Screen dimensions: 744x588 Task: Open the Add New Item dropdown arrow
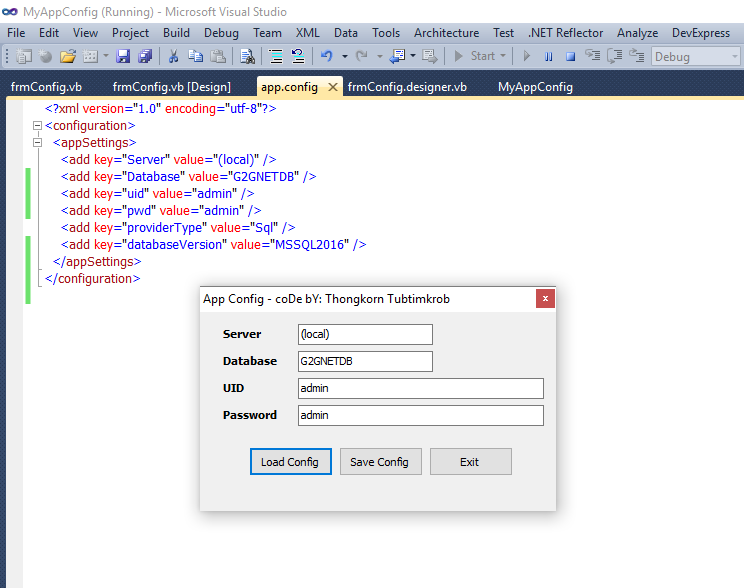[106, 56]
